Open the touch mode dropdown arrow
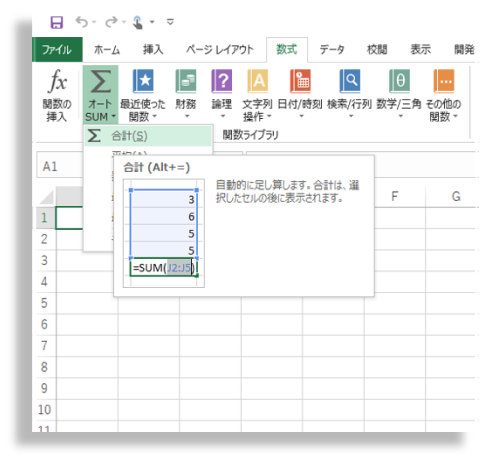The width and height of the screenshot is (493, 461). (152, 22)
